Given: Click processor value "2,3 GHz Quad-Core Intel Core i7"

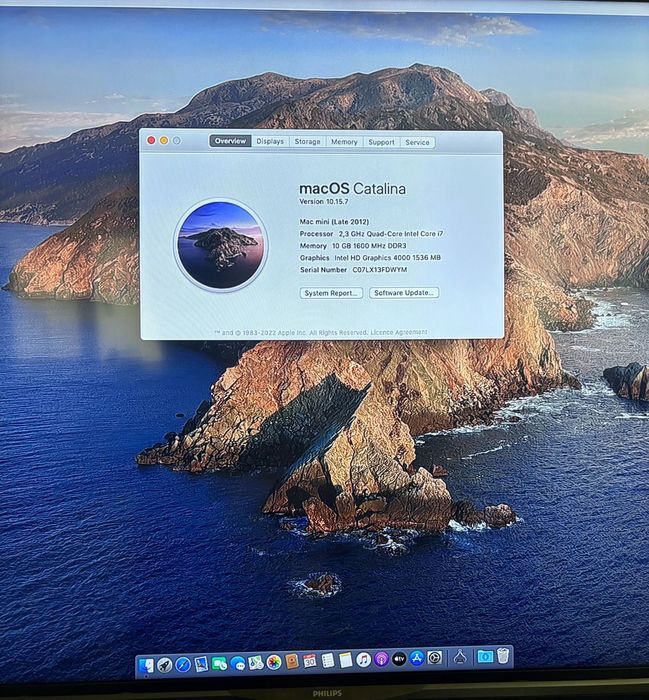Looking at the screenshot, I should [391, 233].
